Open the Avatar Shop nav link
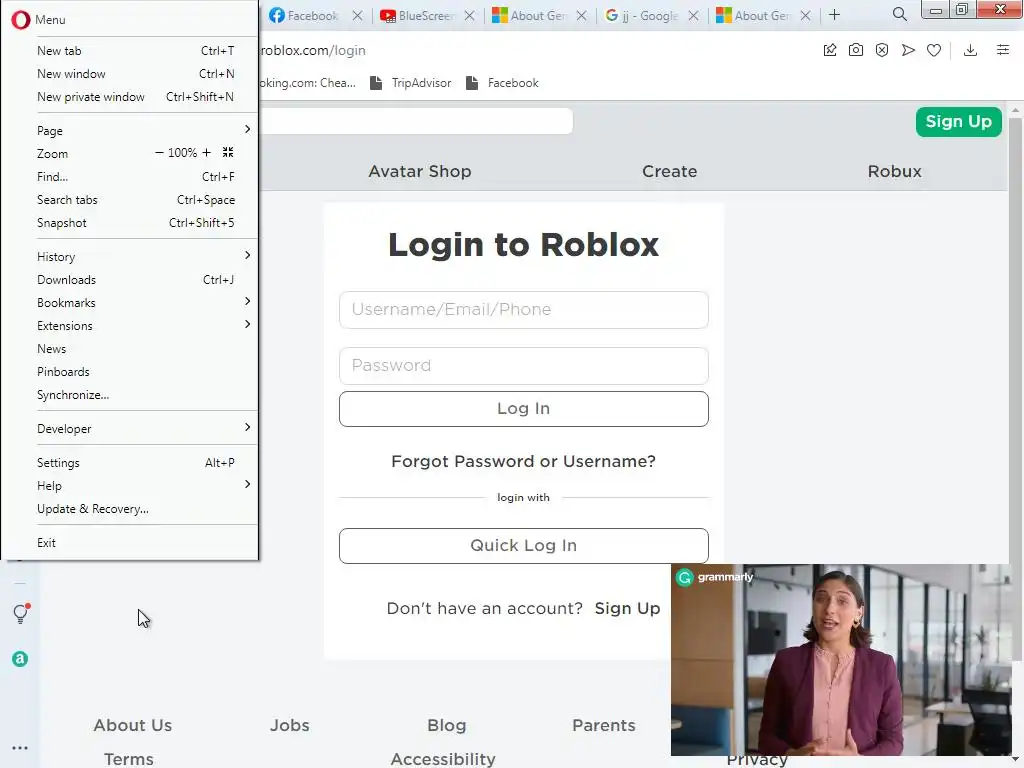1024x768 pixels. coord(420,171)
